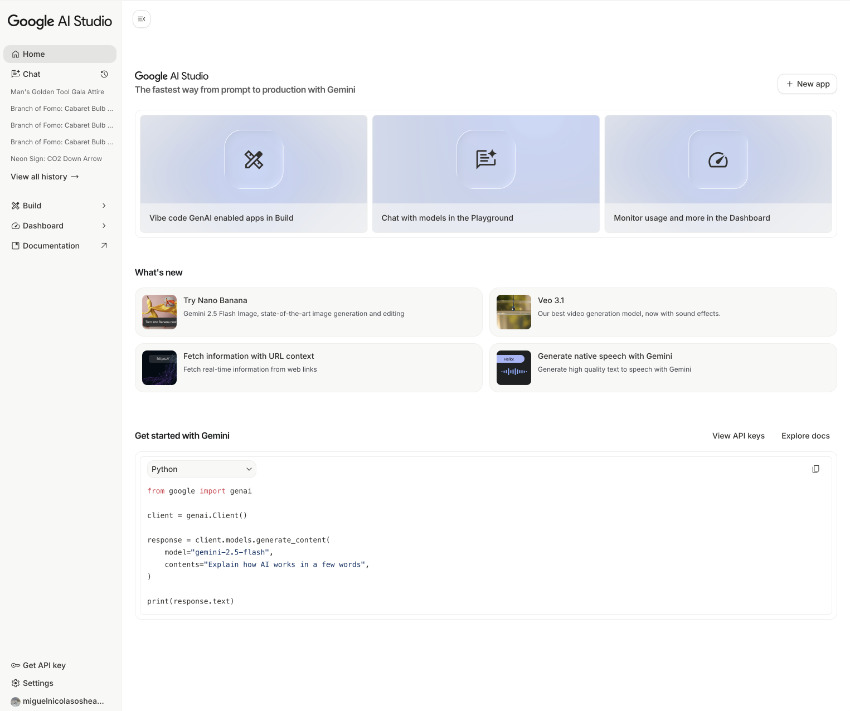850x711 pixels.
Task: Open the Python language dropdown
Action: (201, 469)
